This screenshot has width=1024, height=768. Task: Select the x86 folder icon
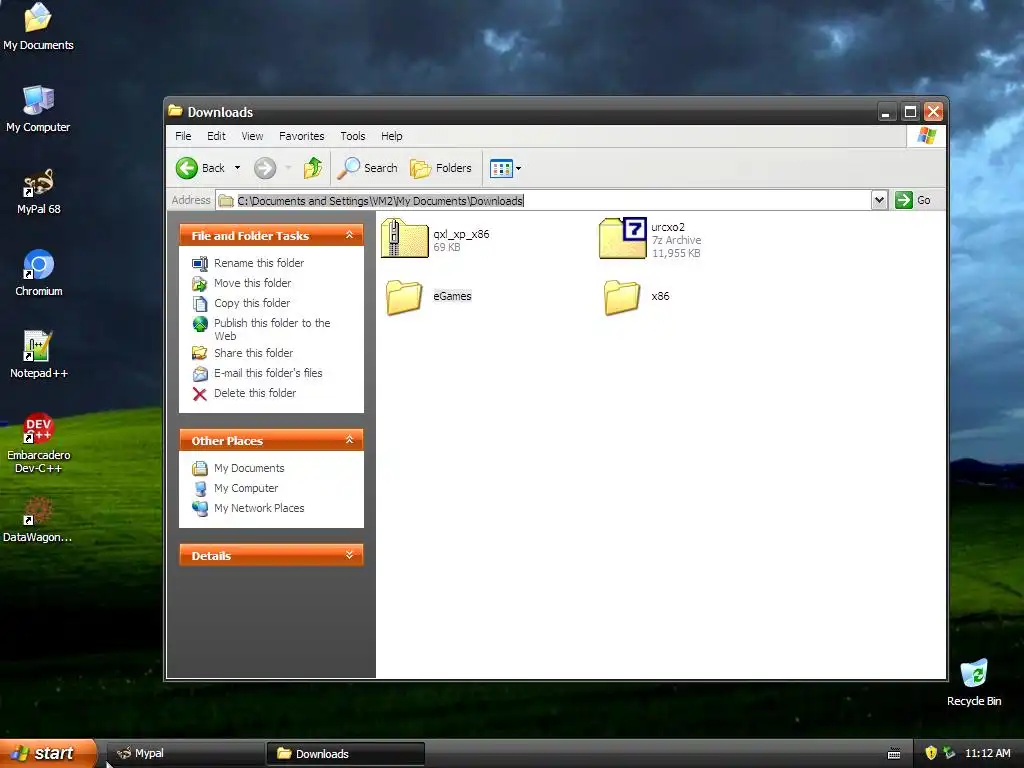pyautogui.click(x=622, y=297)
